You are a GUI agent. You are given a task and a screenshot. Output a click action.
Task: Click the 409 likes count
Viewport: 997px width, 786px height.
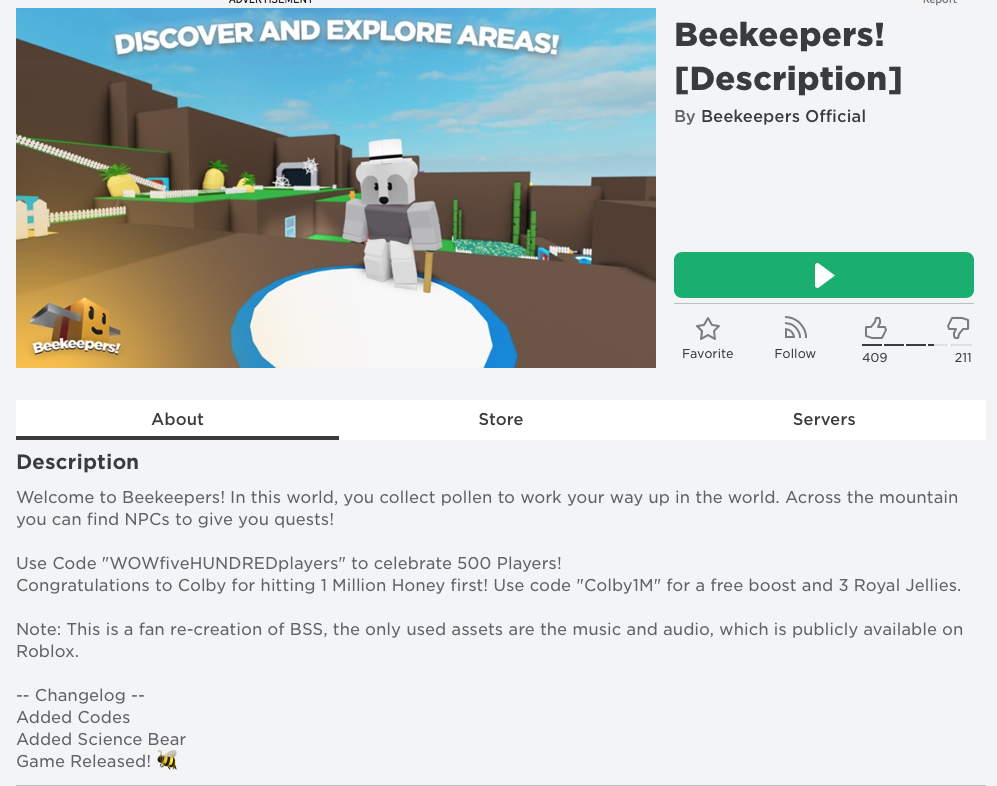[x=874, y=357]
